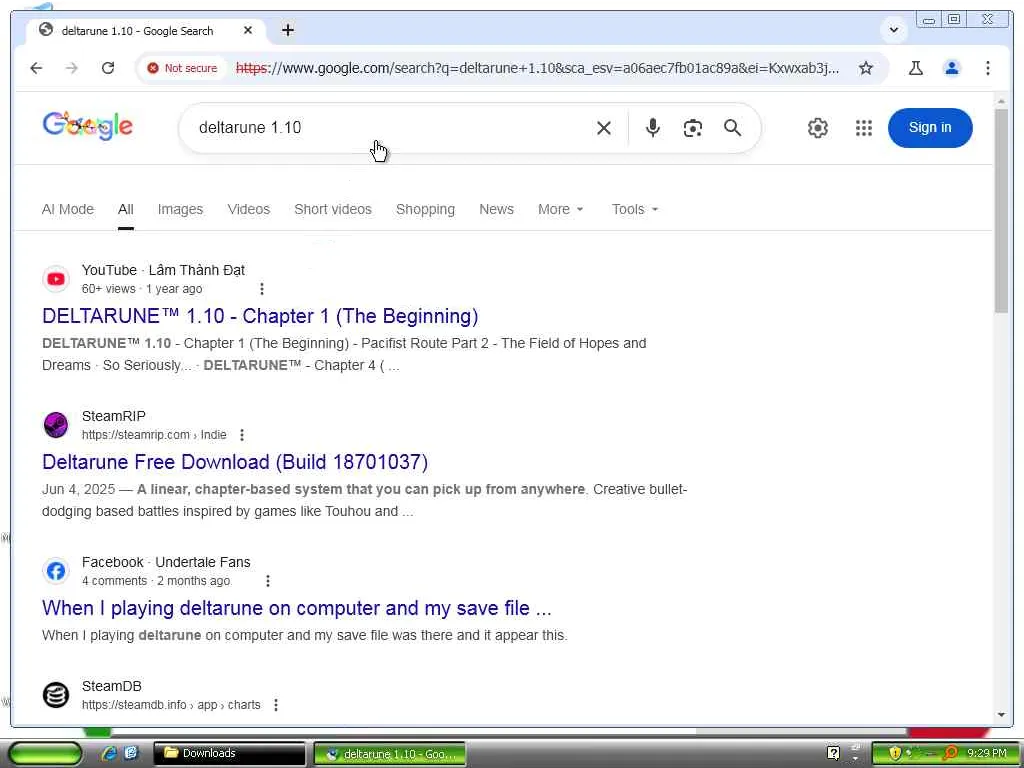Open a new browser tab
Image resolution: width=1024 pixels, height=768 pixels.
(x=287, y=30)
